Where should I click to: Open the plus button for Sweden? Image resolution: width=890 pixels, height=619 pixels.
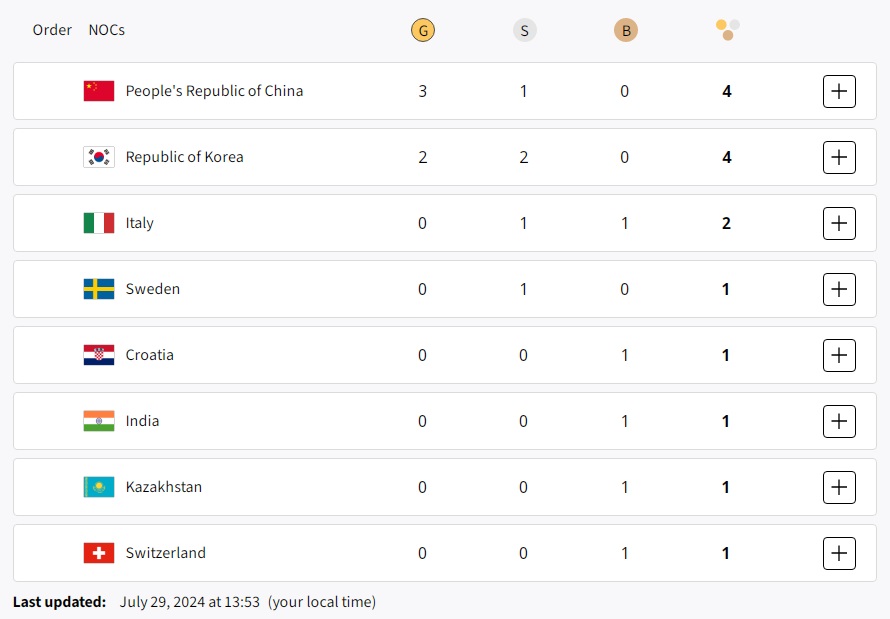[839, 289]
